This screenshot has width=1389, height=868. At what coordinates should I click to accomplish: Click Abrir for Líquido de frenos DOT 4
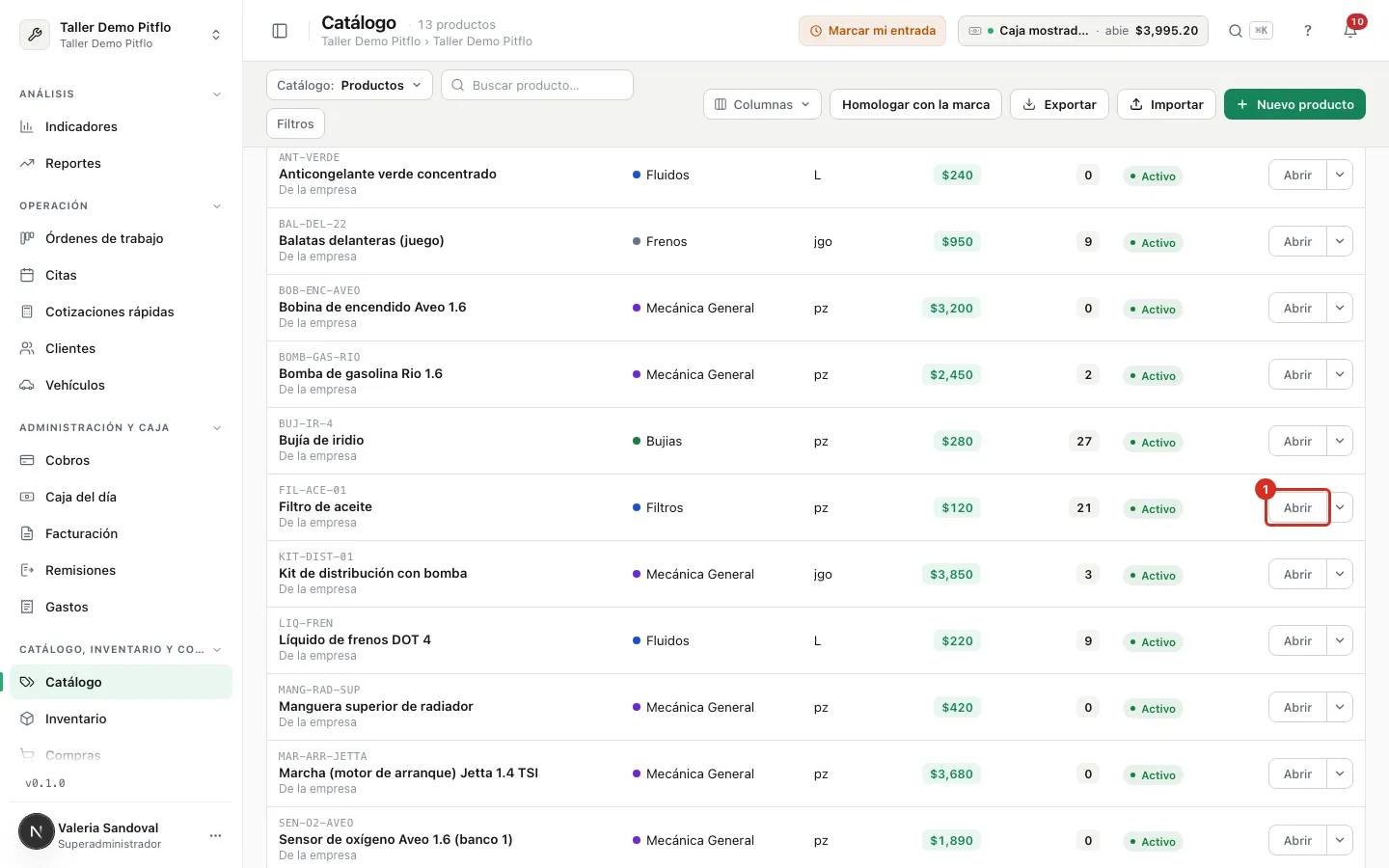tap(1297, 640)
